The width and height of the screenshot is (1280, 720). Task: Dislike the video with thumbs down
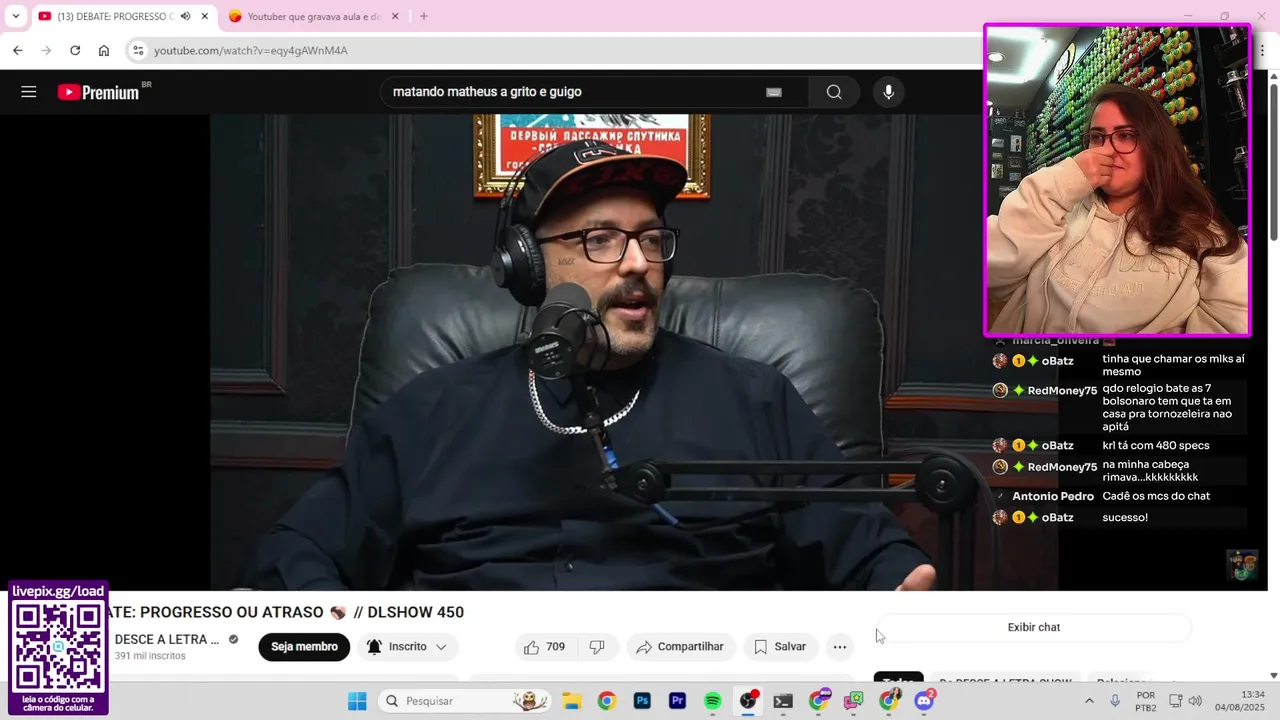(597, 647)
